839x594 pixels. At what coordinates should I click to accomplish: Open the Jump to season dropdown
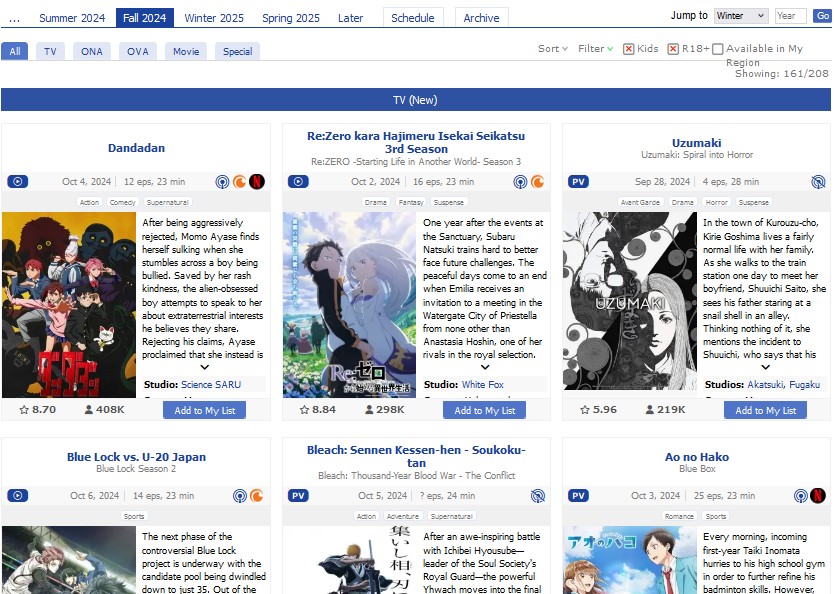(x=741, y=16)
